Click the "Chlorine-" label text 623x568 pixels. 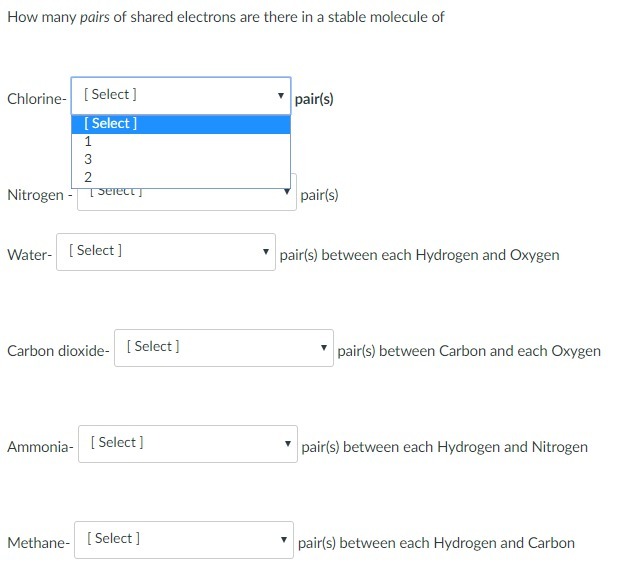(37, 99)
